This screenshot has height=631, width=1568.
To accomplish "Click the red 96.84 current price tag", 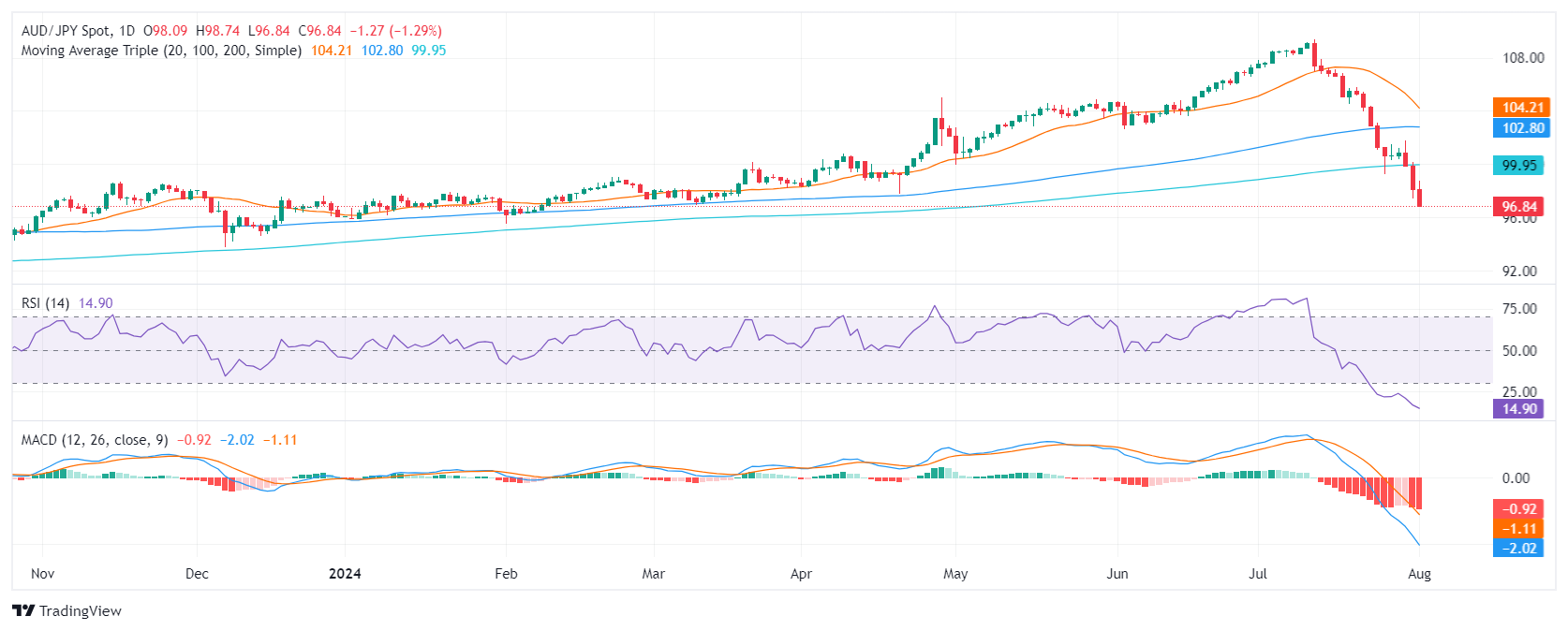I will (1519, 207).
